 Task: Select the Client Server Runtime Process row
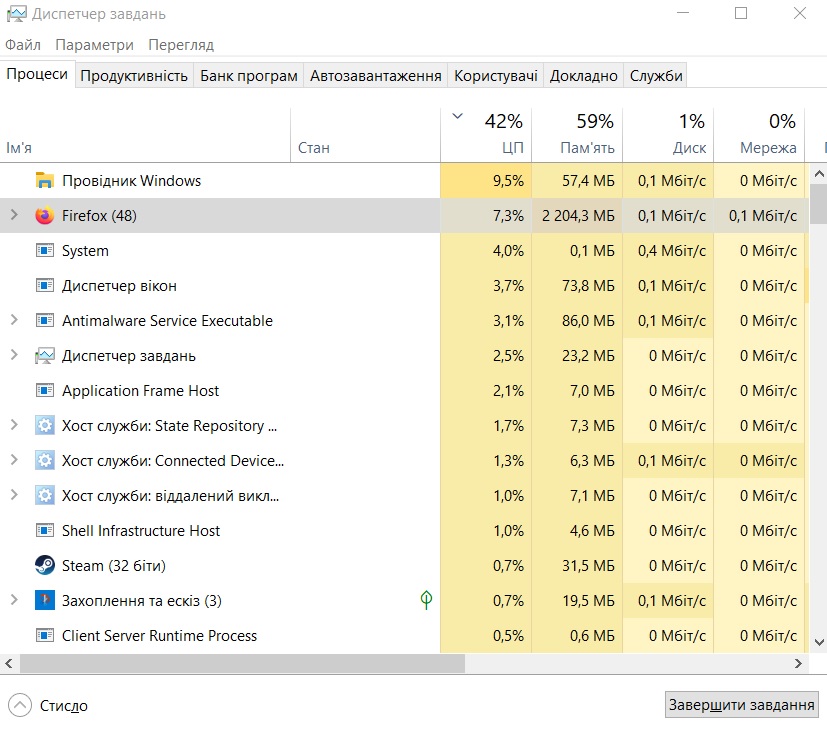pyautogui.click(x=404, y=635)
